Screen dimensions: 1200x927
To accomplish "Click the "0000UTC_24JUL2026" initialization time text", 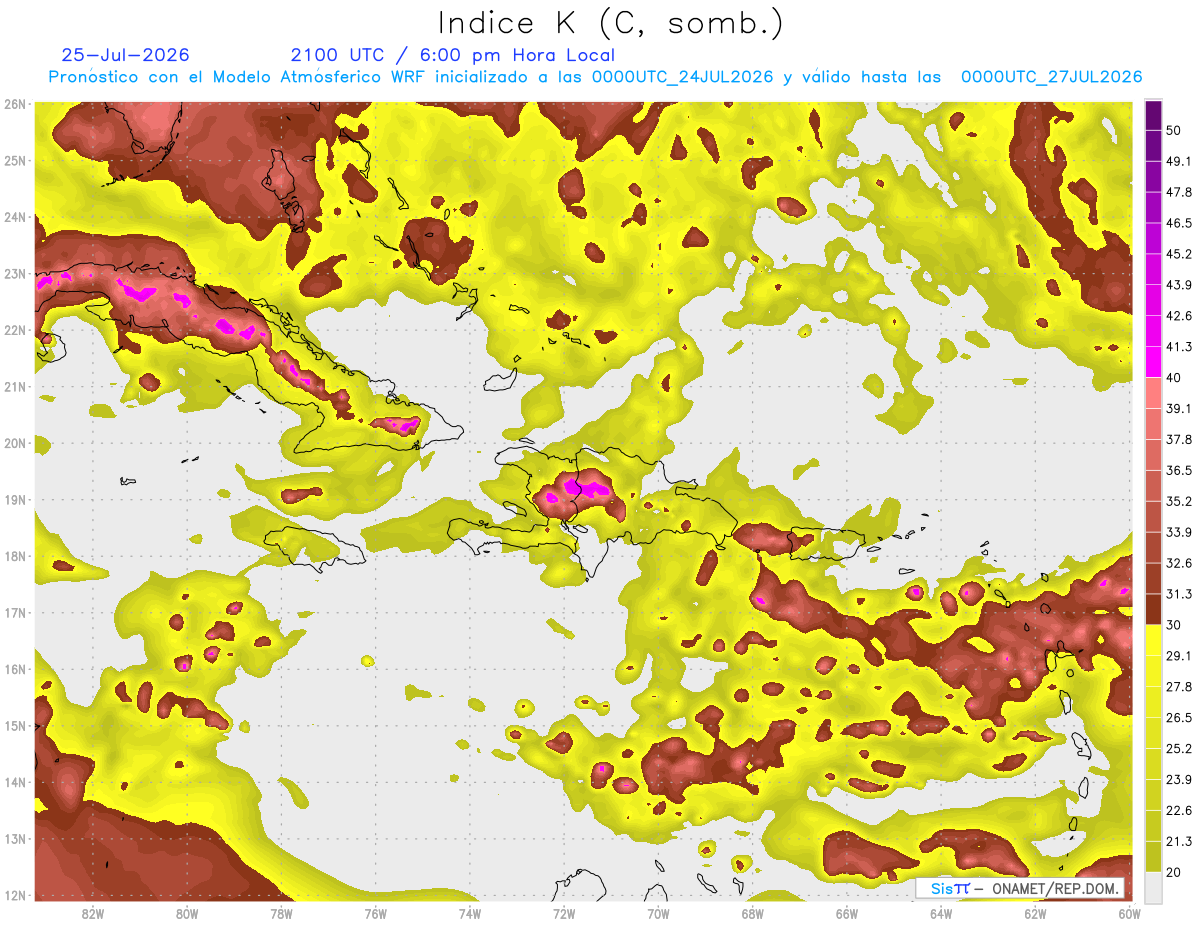I will point(682,77).
